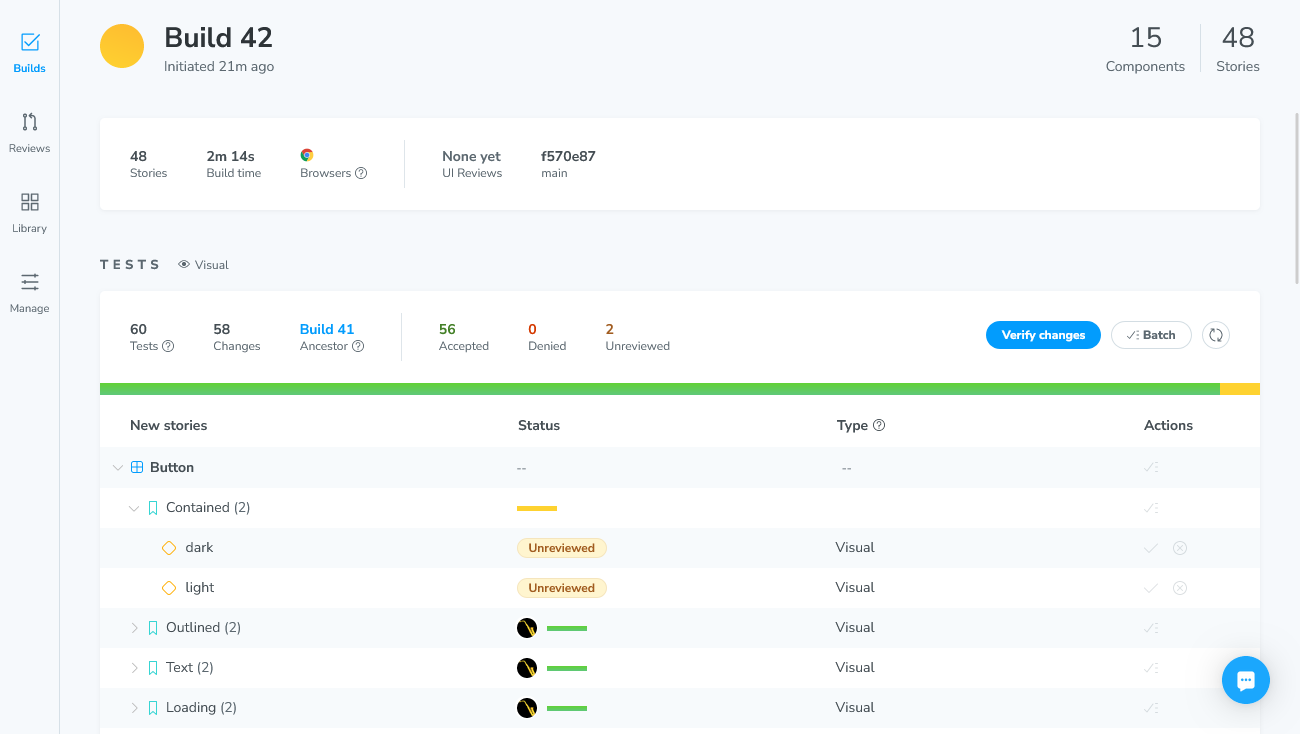Click the light story diamond icon
Image resolution: width=1300 pixels, height=734 pixels.
169,588
